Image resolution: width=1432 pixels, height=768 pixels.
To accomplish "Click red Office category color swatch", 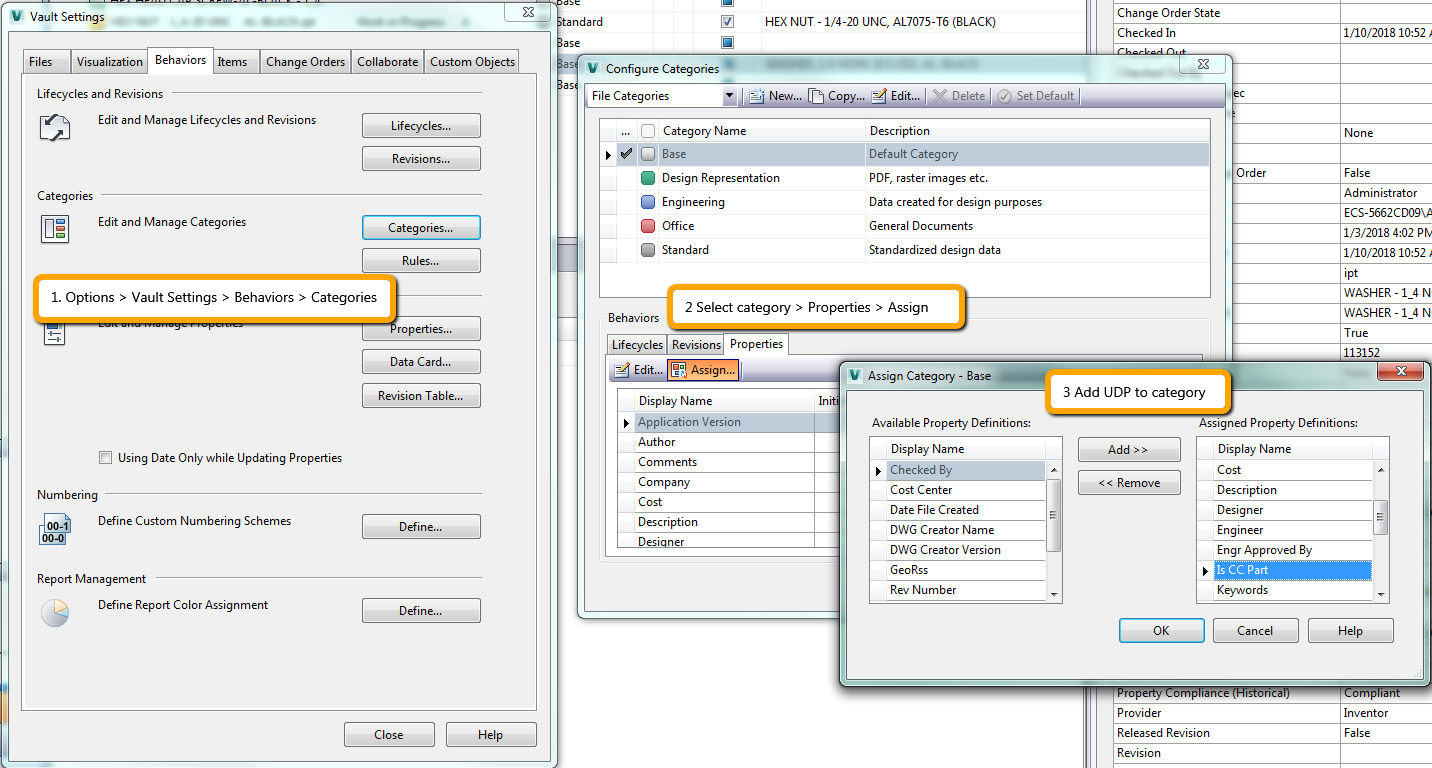I will point(648,226).
